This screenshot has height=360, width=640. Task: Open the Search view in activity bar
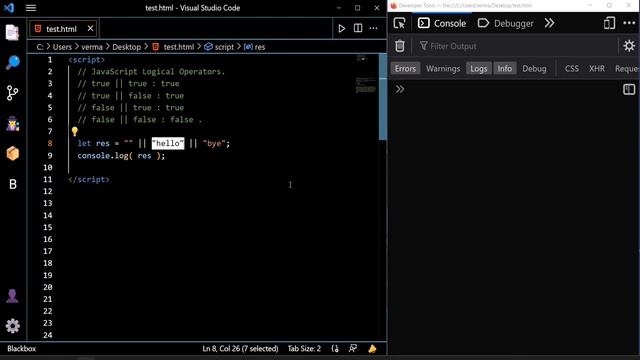(12, 62)
